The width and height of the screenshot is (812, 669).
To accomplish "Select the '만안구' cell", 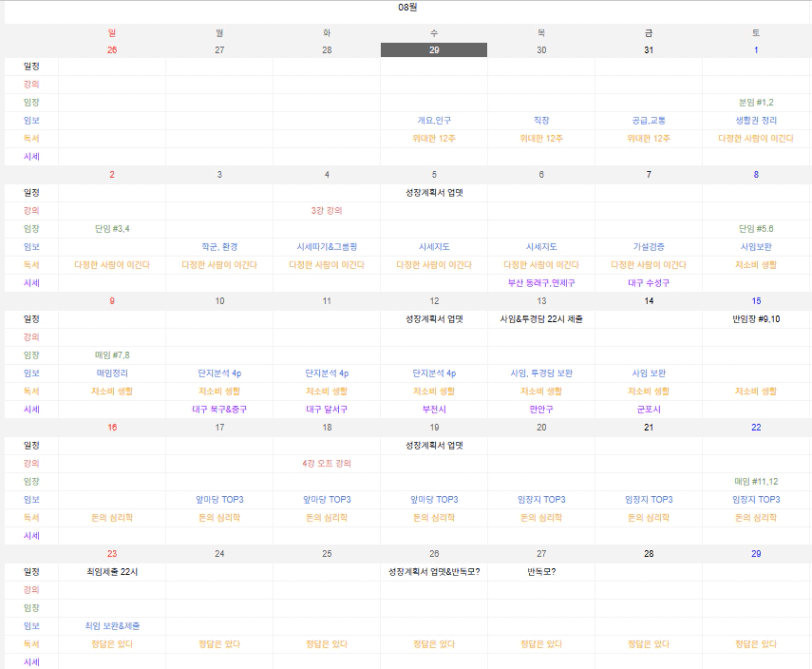I will pos(541,409).
